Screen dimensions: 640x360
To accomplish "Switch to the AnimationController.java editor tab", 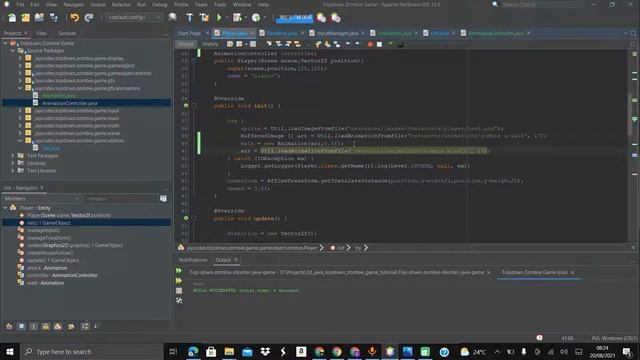I will point(496,33).
